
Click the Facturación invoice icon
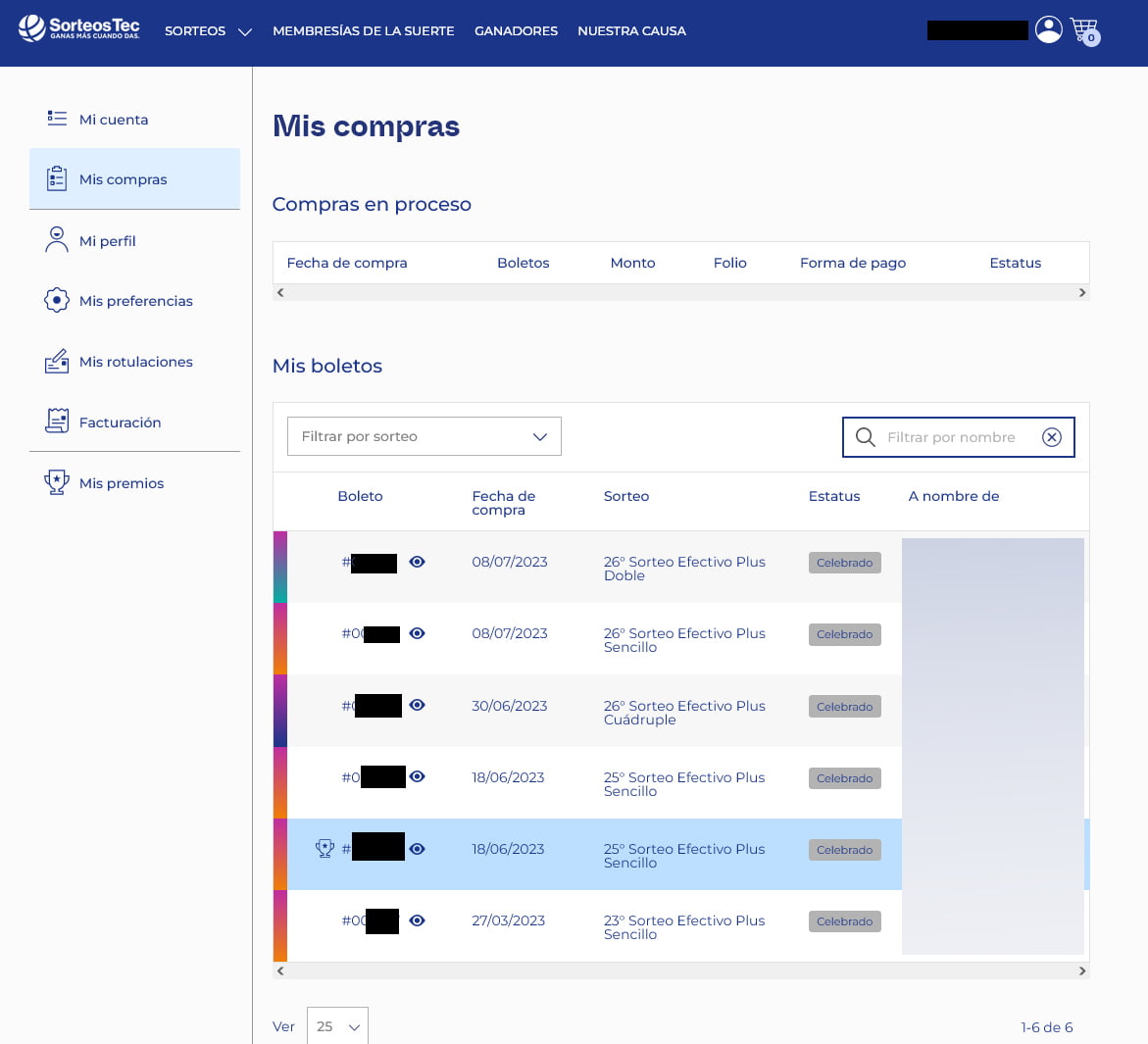pos(57,422)
